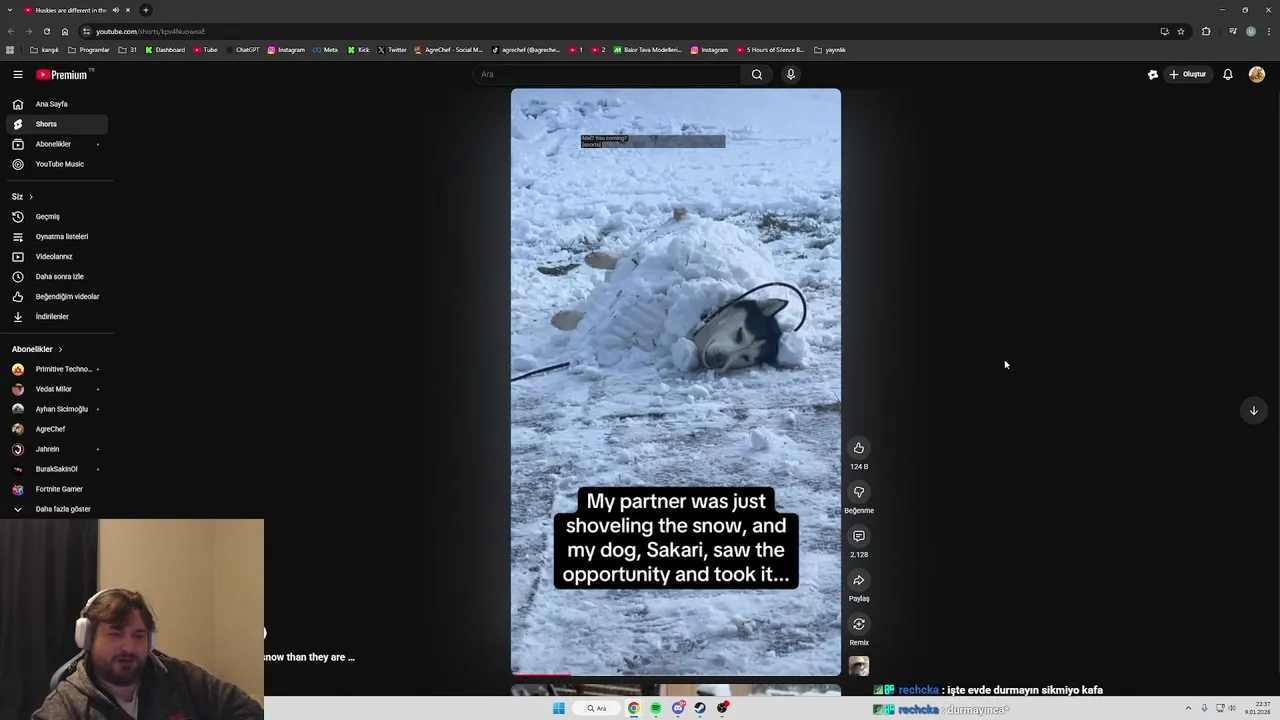Open YouTube Music from the sidebar
Image resolution: width=1280 pixels, height=720 pixels.
[56, 164]
